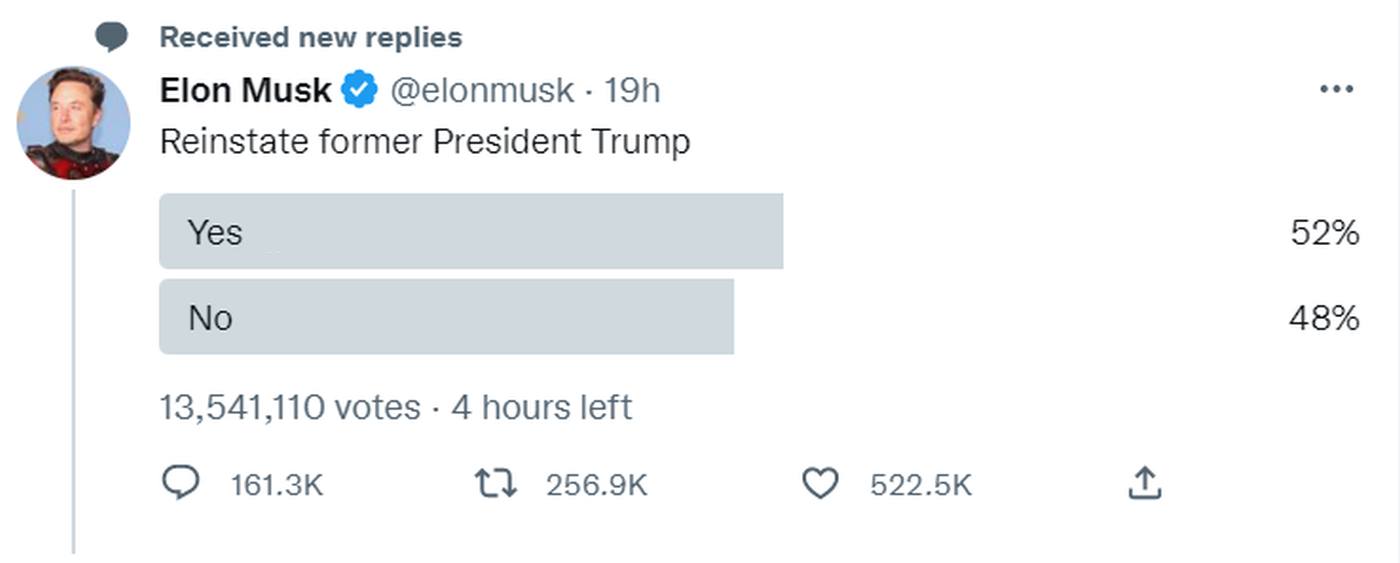Click the 522.5K likes count
The width and height of the screenshot is (1400, 563).
pyautogui.click(x=921, y=485)
